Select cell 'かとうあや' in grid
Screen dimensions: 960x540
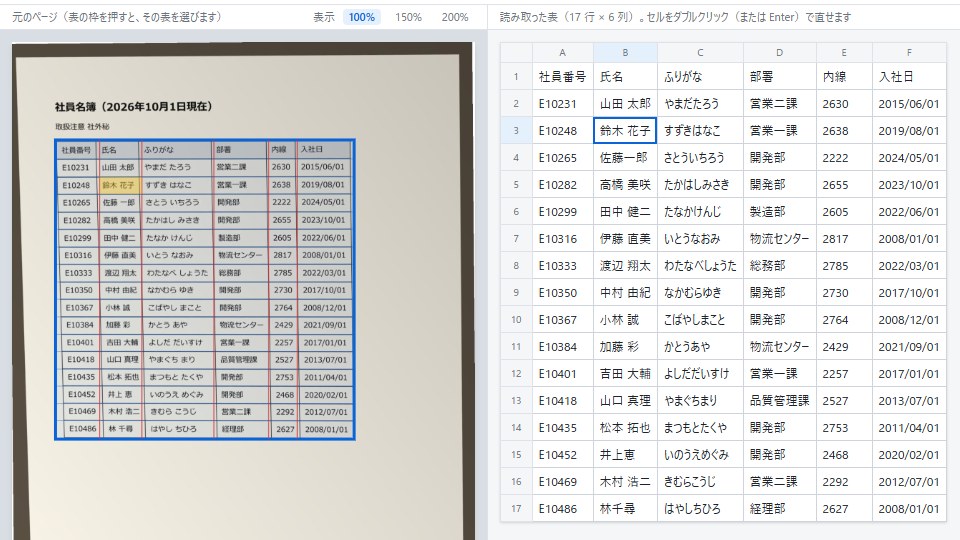(x=700, y=347)
